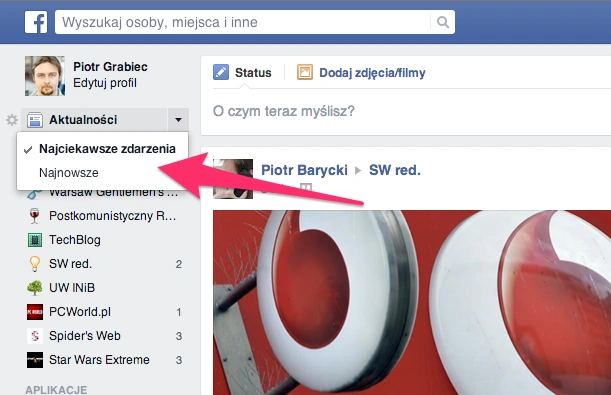Open TechBlog sidebar item
Image resolution: width=611 pixels, height=395 pixels.
(75, 240)
